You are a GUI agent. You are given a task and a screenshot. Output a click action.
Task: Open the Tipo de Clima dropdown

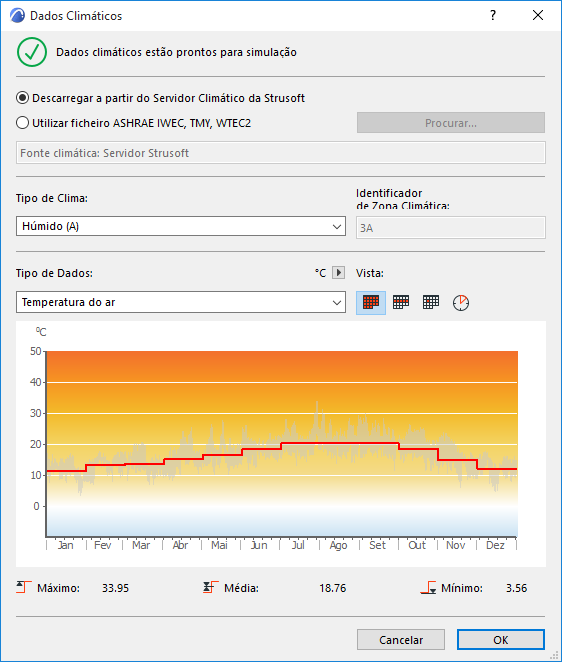(x=181, y=226)
